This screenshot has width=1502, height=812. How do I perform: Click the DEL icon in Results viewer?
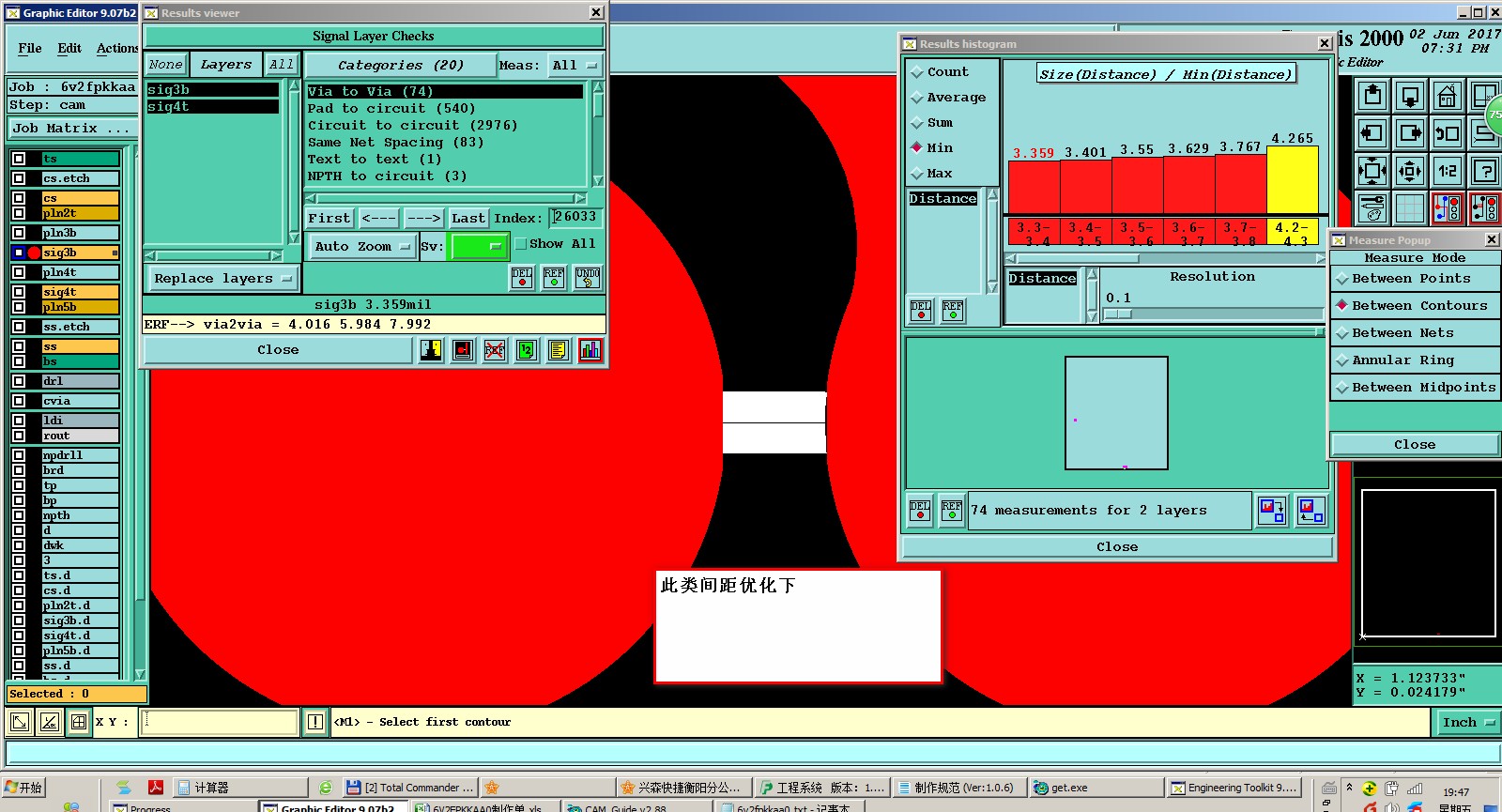tap(522, 277)
